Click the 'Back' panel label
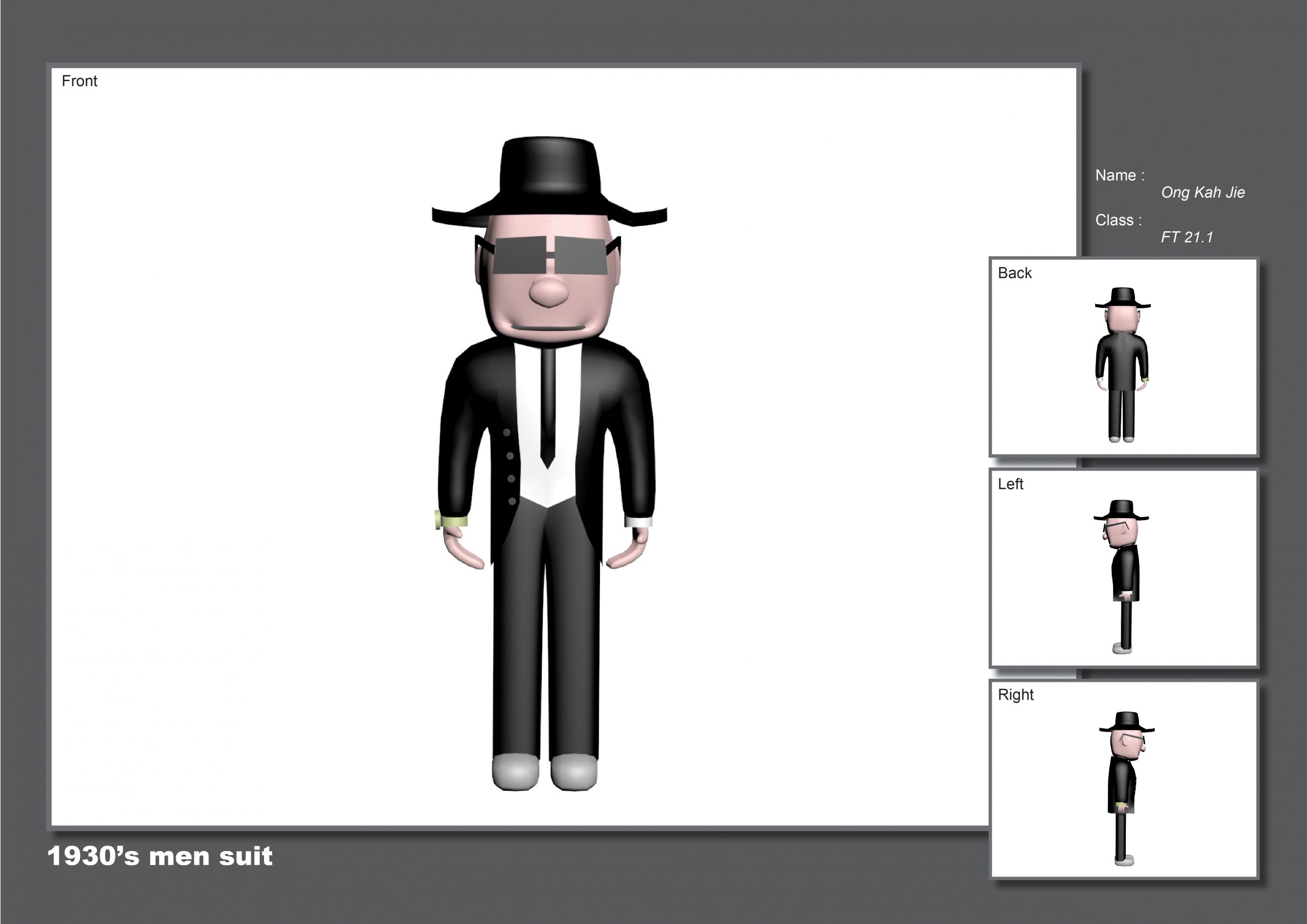Image resolution: width=1307 pixels, height=924 pixels. [1014, 273]
